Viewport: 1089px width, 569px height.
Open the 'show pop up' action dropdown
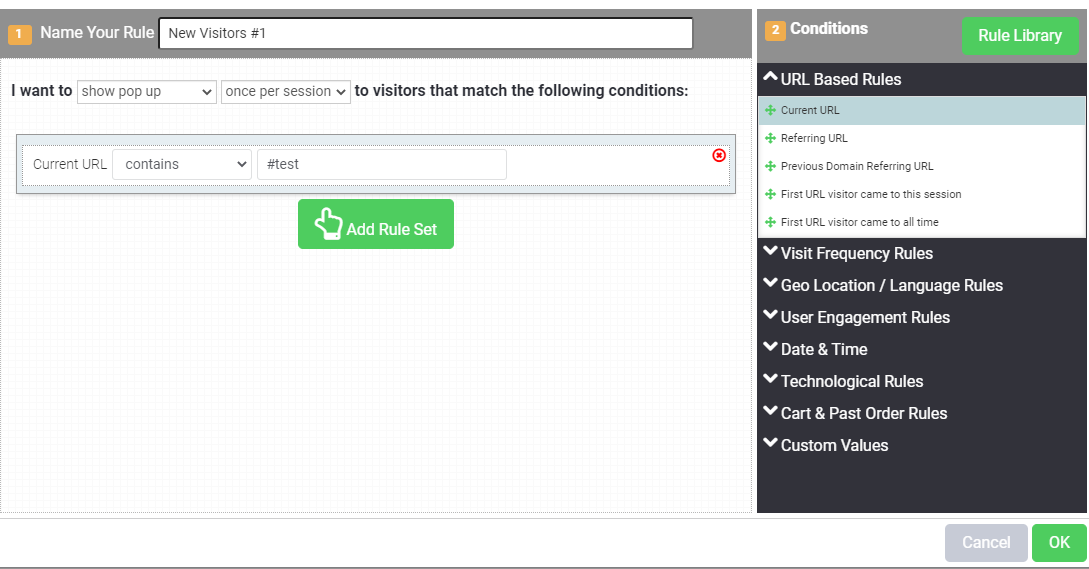point(147,91)
